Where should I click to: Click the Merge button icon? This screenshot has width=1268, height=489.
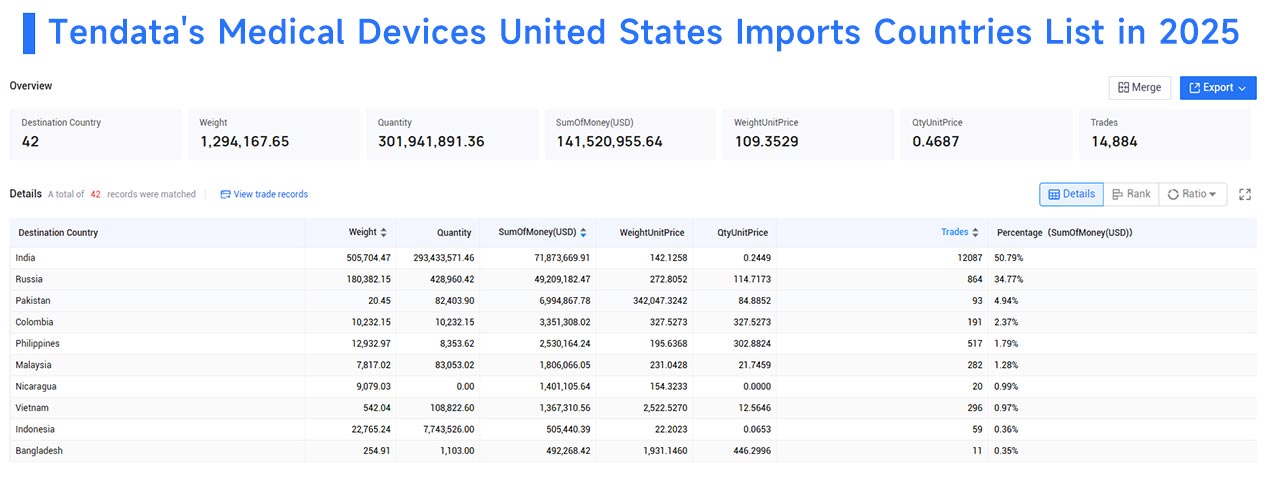coord(1123,88)
